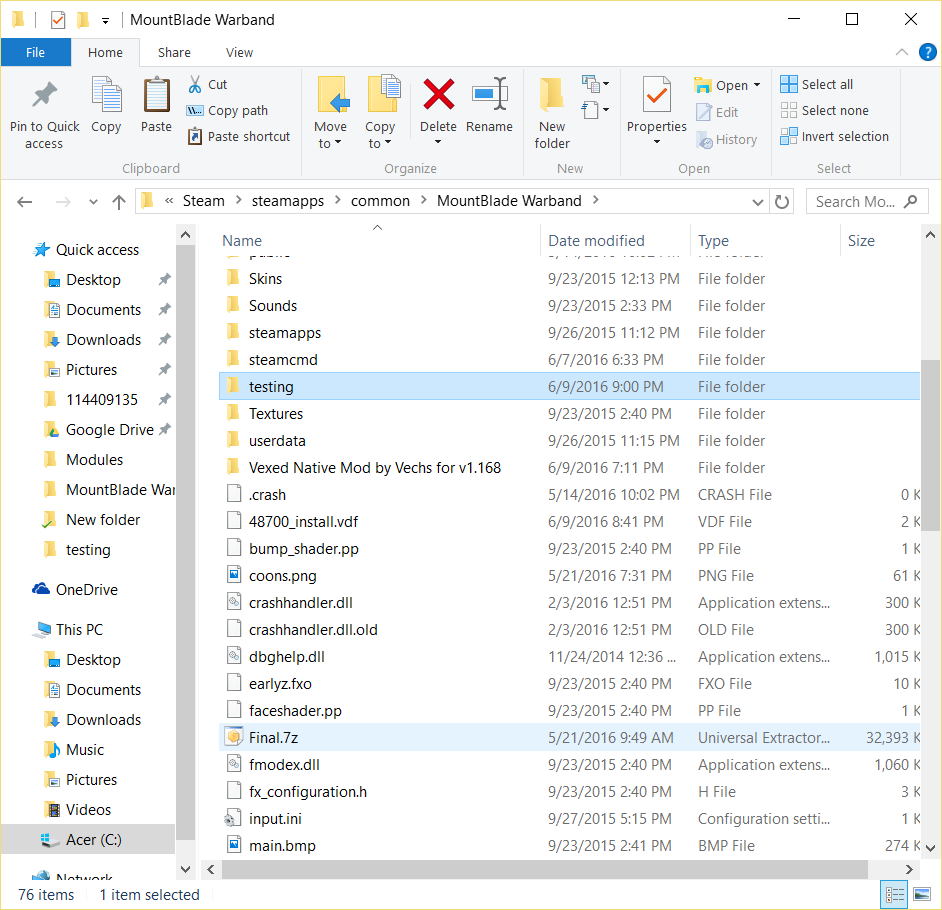Expand the address bar history dropdown
Viewport: 942px width, 910px height.
click(x=758, y=202)
